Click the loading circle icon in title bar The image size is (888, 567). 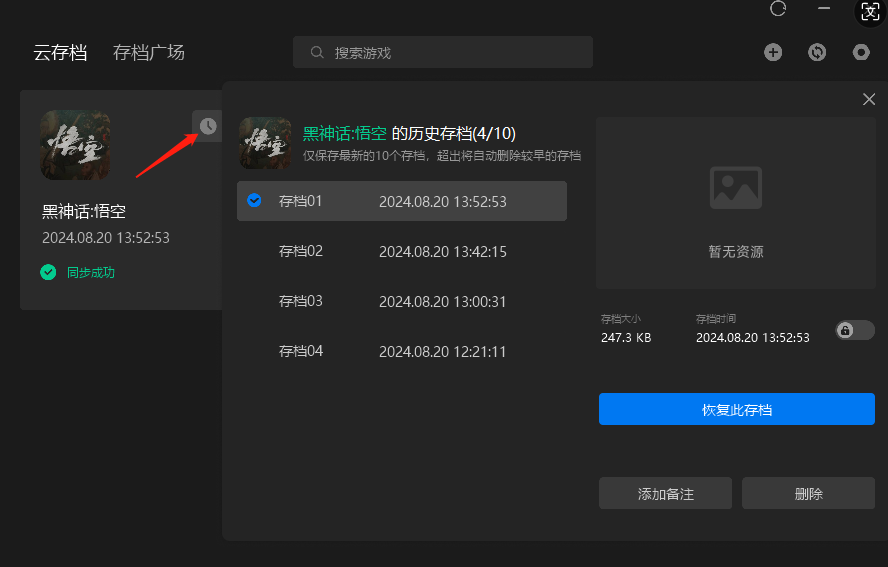pyautogui.click(x=778, y=9)
